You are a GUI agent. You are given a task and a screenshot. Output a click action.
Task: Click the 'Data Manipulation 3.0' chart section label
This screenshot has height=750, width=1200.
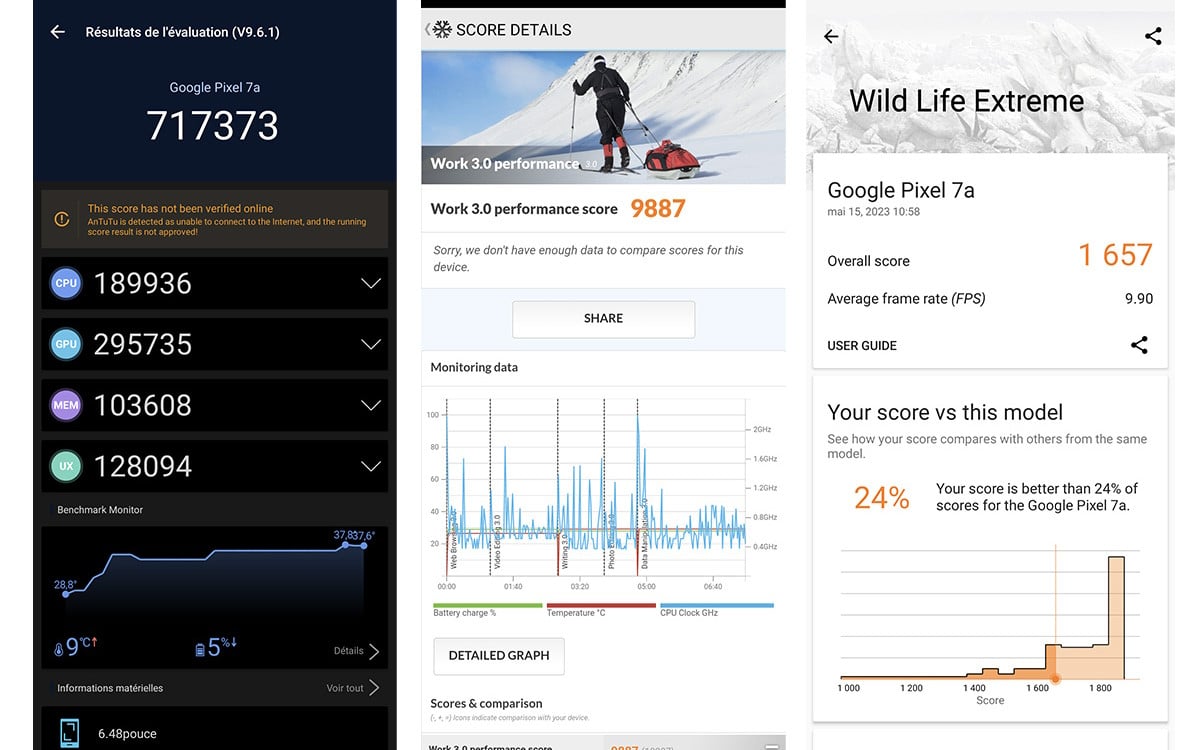coord(644,535)
